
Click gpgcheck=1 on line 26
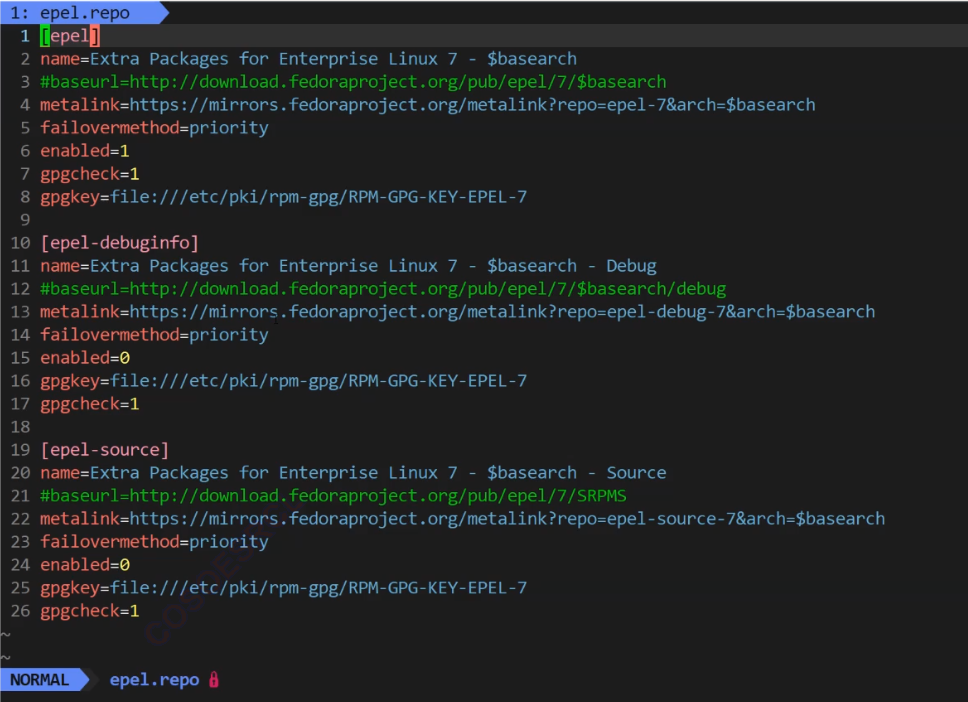(90, 611)
